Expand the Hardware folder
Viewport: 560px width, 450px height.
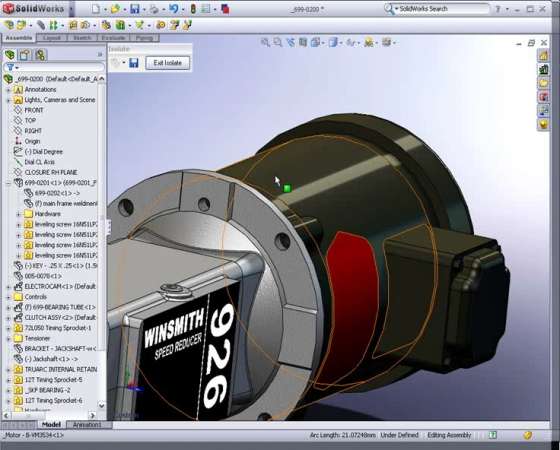click(x=18, y=214)
